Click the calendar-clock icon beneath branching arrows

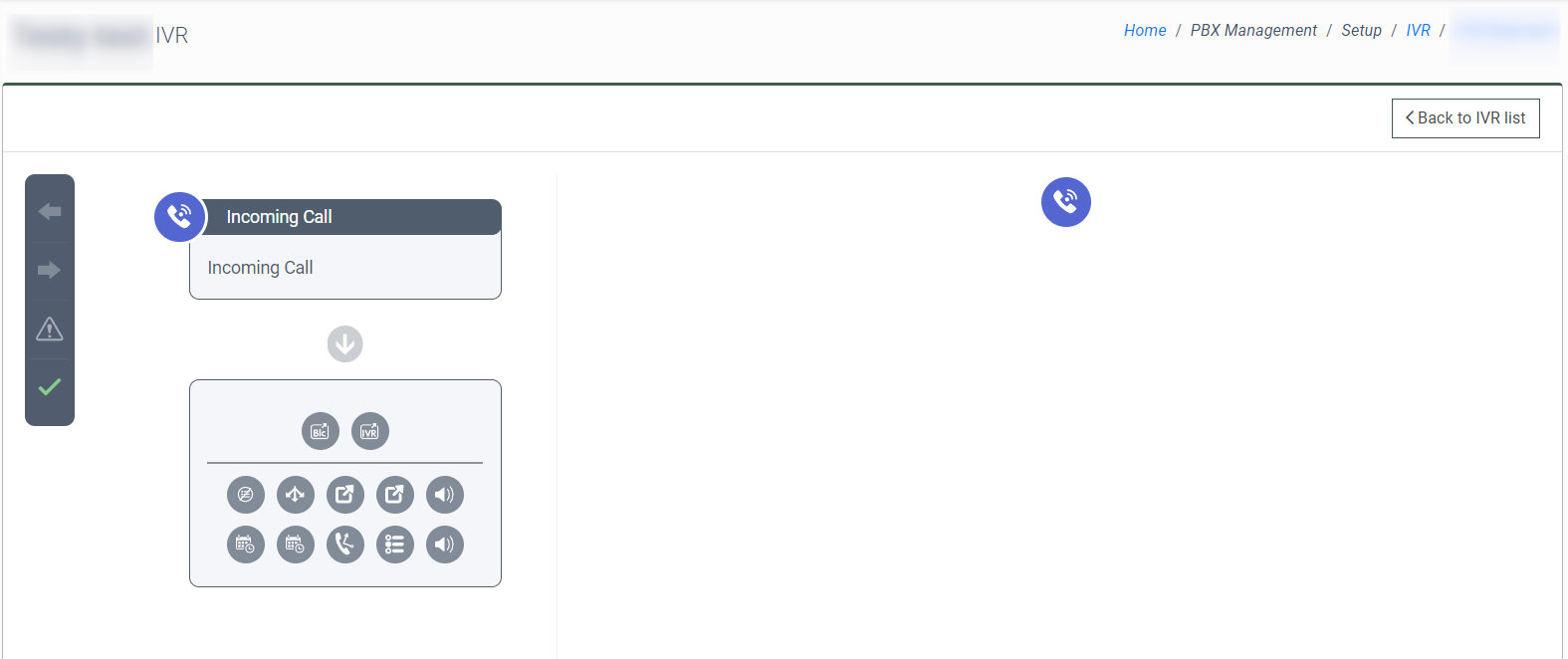(x=296, y=545)
